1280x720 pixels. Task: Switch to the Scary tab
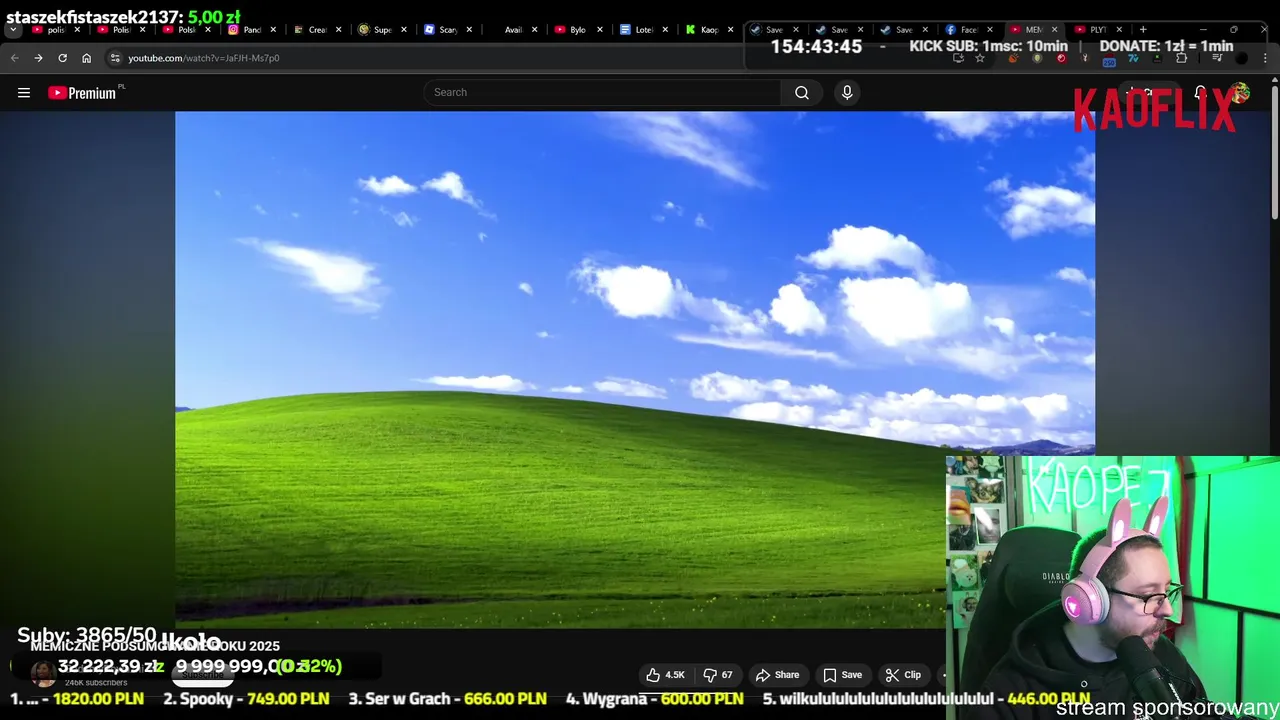pyautogui.click(x=447, y=30)
